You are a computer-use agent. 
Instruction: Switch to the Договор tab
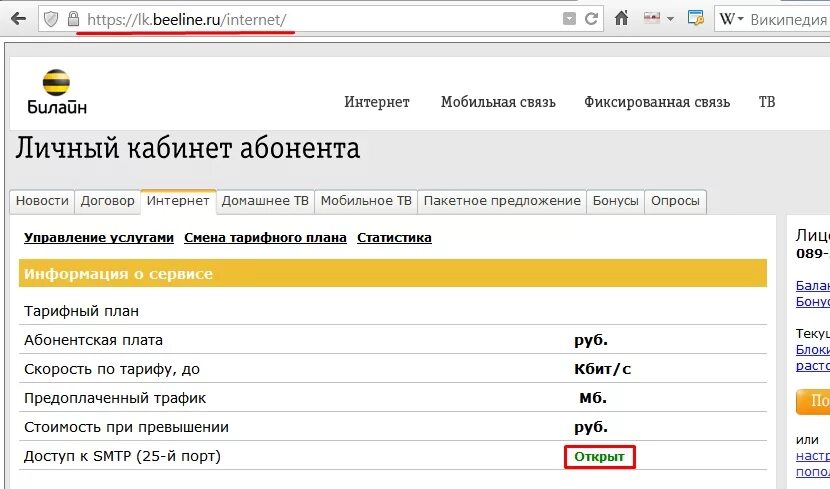[107, 201]
